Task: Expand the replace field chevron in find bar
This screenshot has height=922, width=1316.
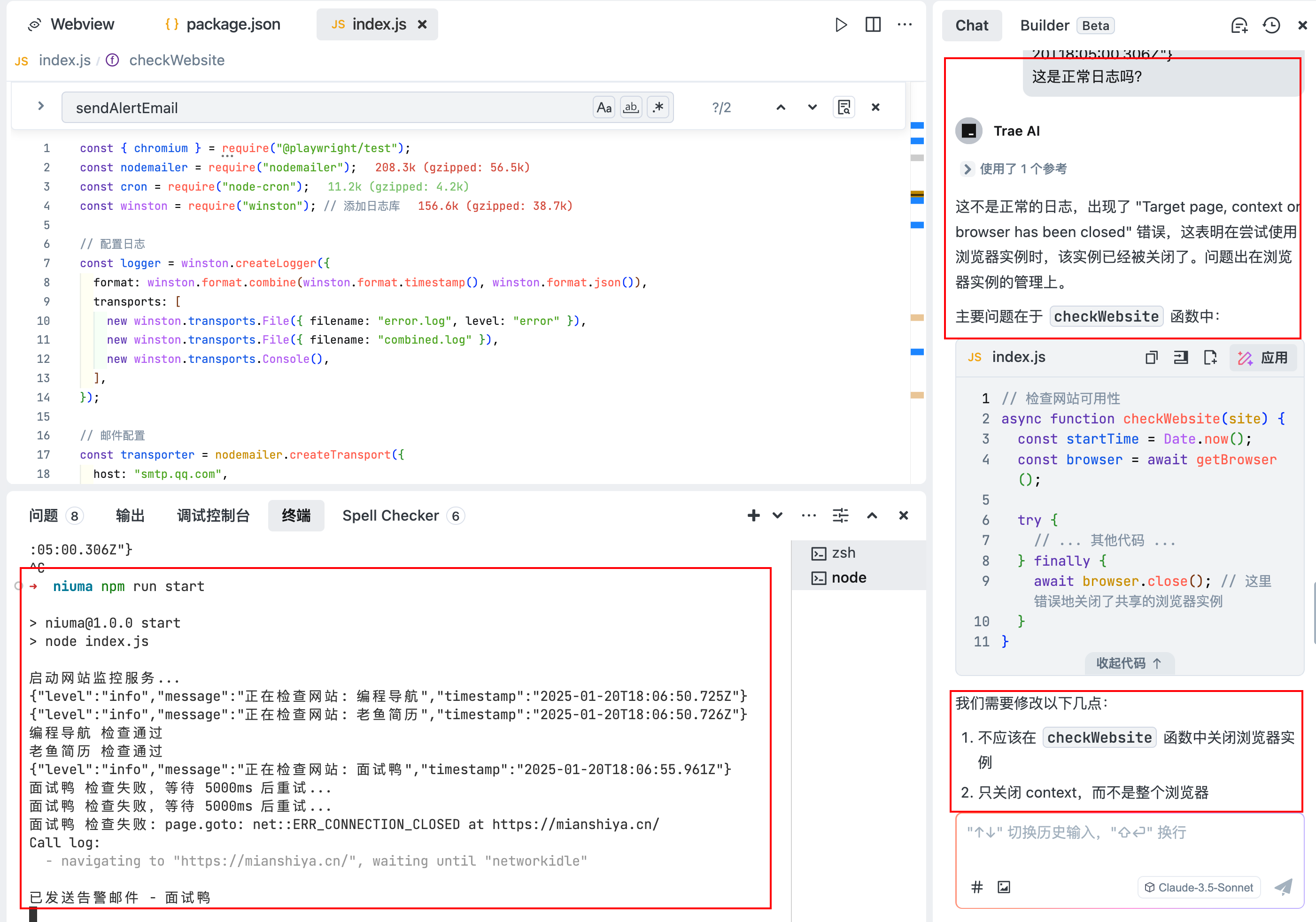Action: pos(41,106)
